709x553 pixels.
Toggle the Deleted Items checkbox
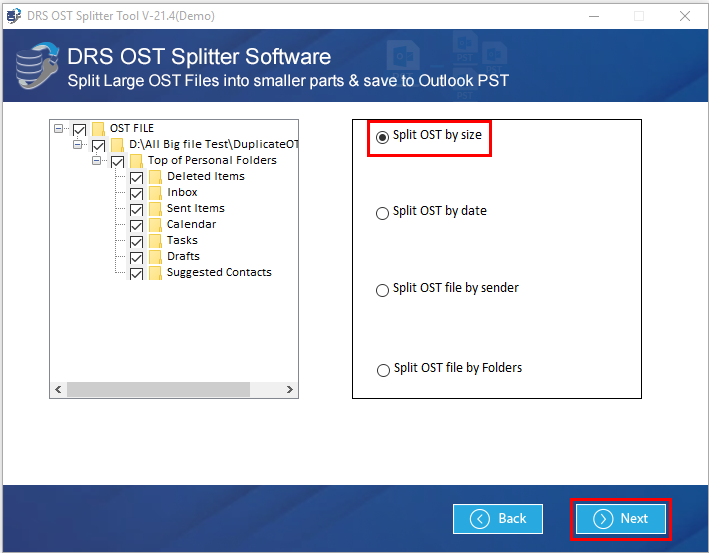pyautogui.click(x=136, y=177)
